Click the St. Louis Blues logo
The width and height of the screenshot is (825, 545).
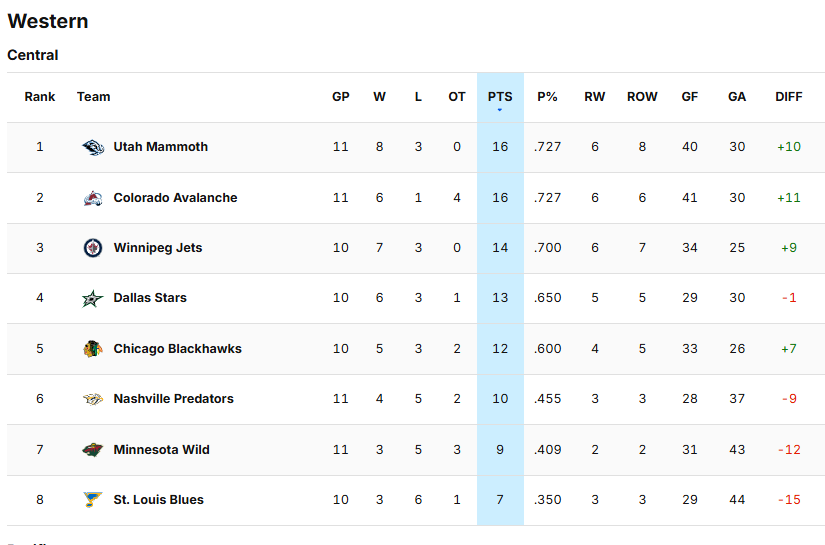point(93,500)
